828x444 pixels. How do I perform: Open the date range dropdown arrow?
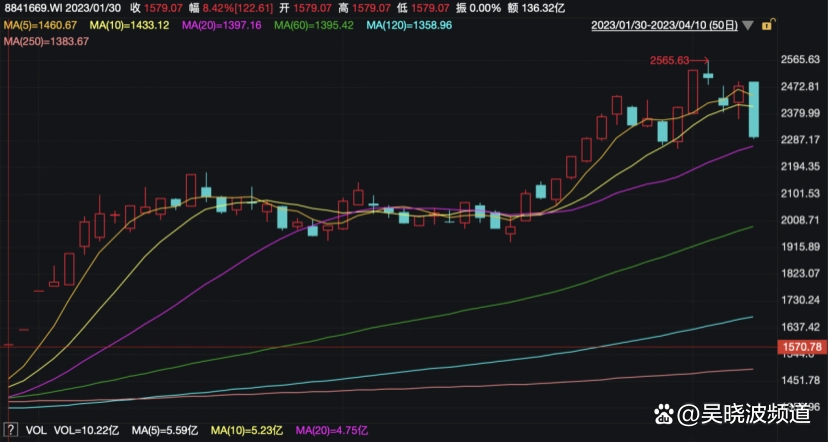pyautogui.click(x=747, y=25)
